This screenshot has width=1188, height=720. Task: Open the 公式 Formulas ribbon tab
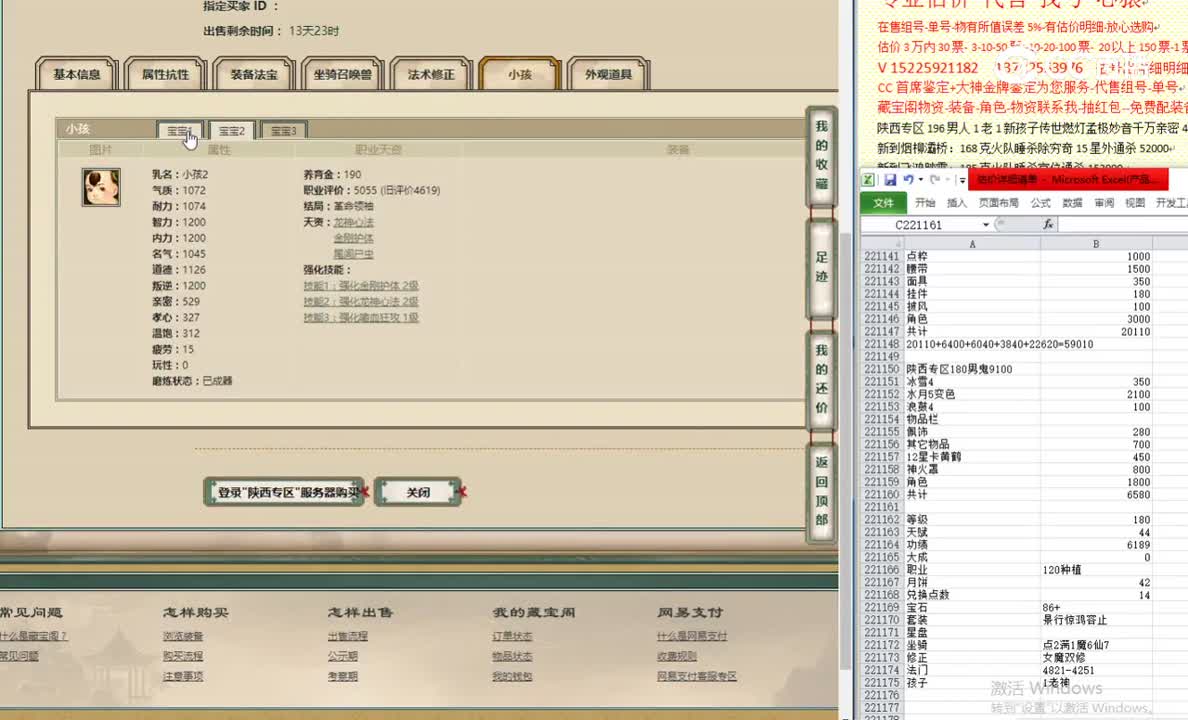coord(1040,202)
